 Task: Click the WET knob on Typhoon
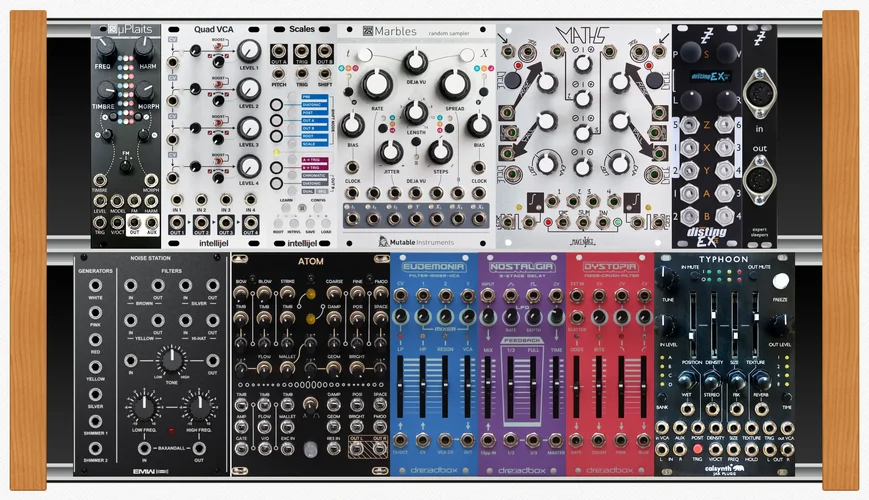(687, 382)
